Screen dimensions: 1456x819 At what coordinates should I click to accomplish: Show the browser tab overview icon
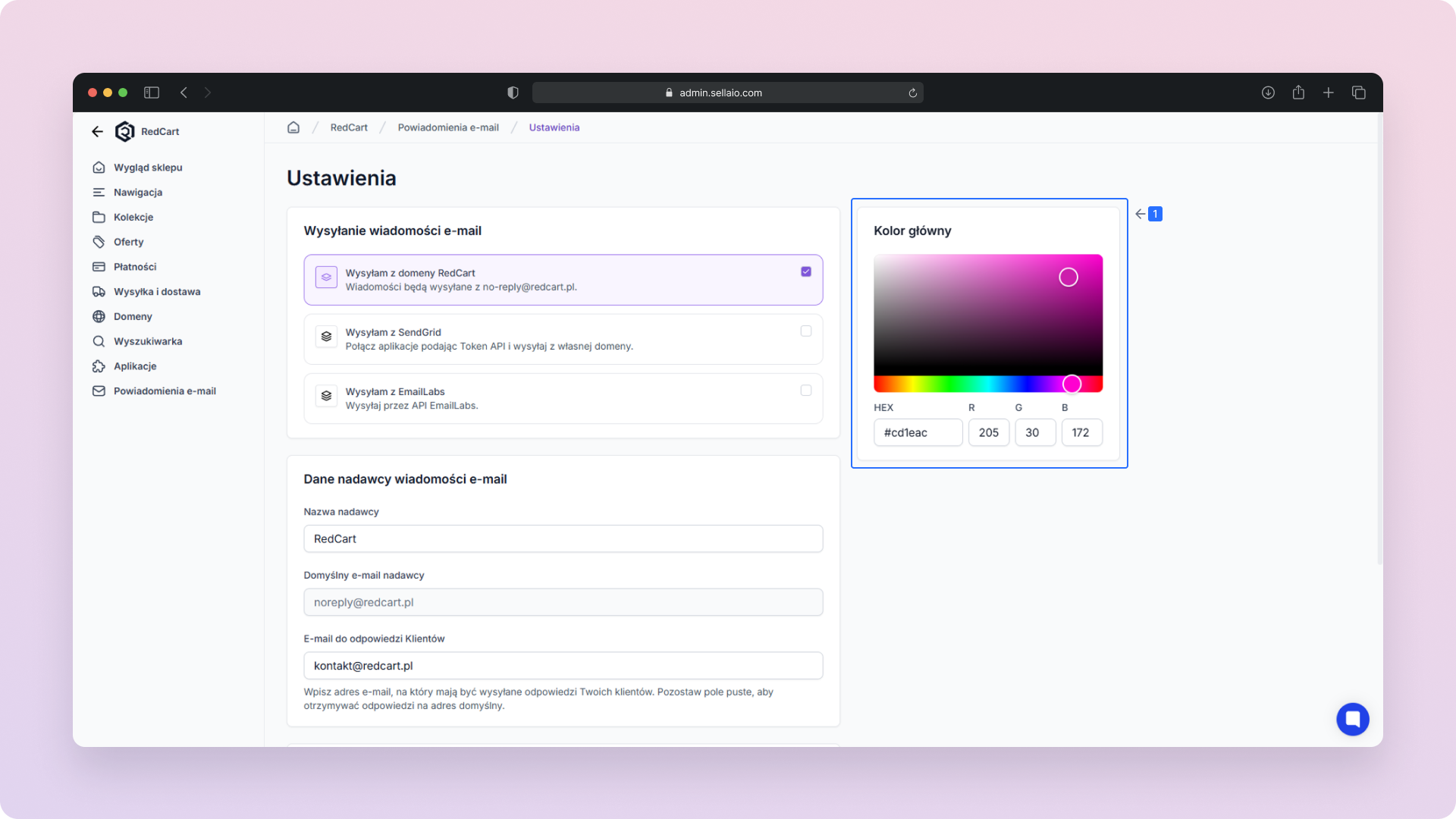pyautogui.click(x=1359, y=93)
